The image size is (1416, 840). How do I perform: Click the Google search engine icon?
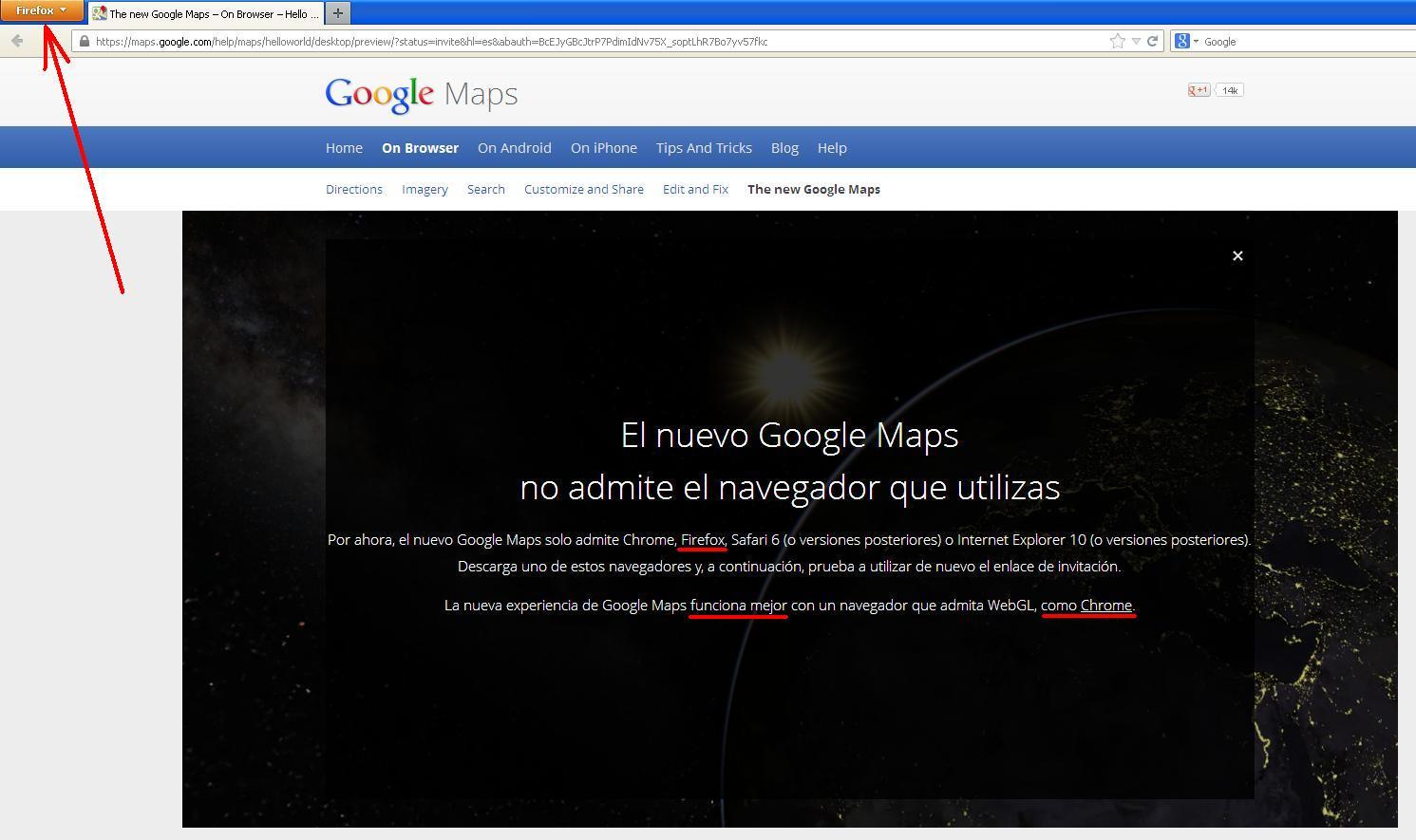[x=1182, y=41]
